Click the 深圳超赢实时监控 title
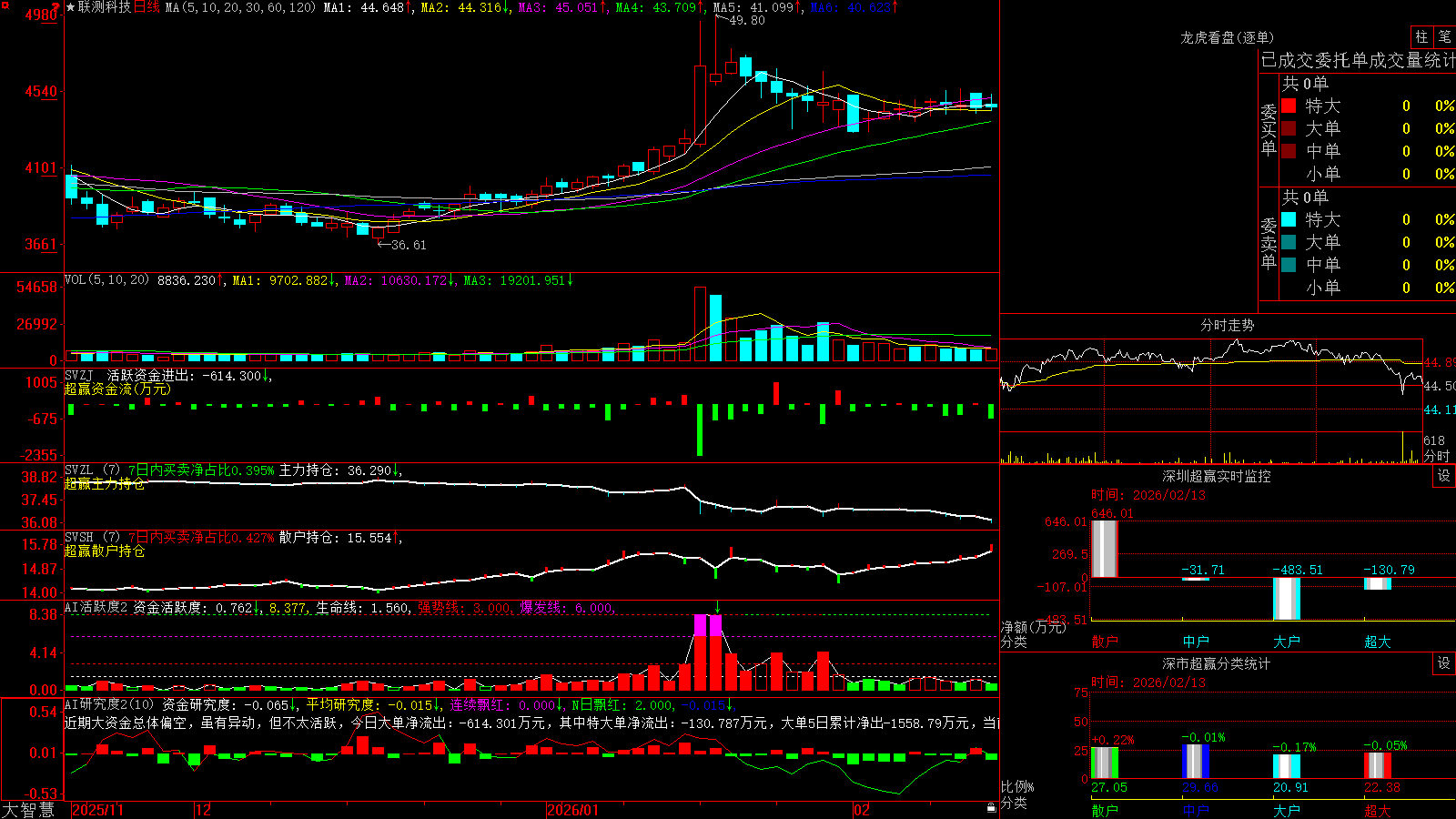This screenshot has width=1456, height=819. 1216,476
